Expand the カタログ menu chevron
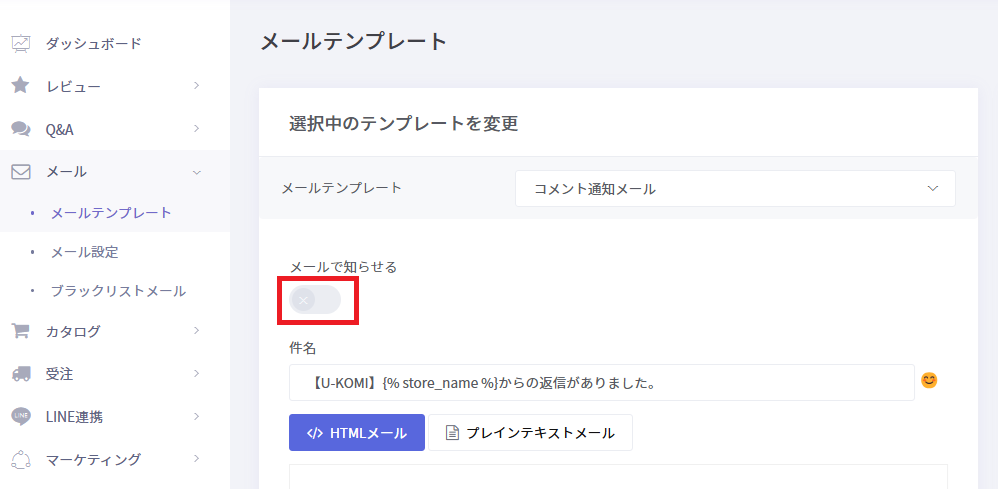The width and height of the screenshot is (998, 489). [x=197, y=331]
